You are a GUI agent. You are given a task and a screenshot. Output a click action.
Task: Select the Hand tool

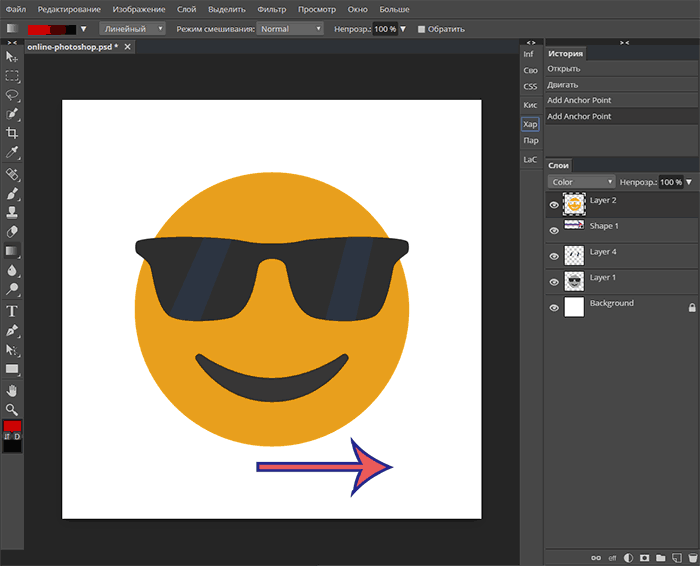(12, 391)
